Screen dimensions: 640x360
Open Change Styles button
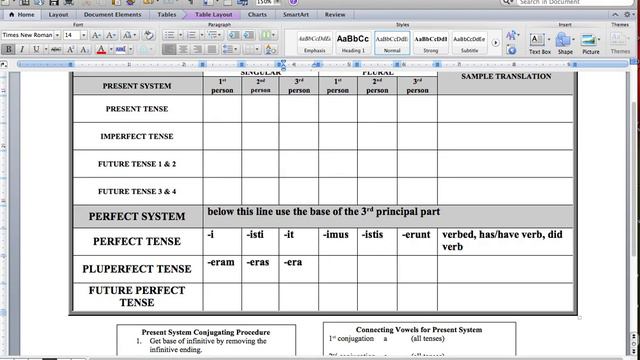(512, 35)
